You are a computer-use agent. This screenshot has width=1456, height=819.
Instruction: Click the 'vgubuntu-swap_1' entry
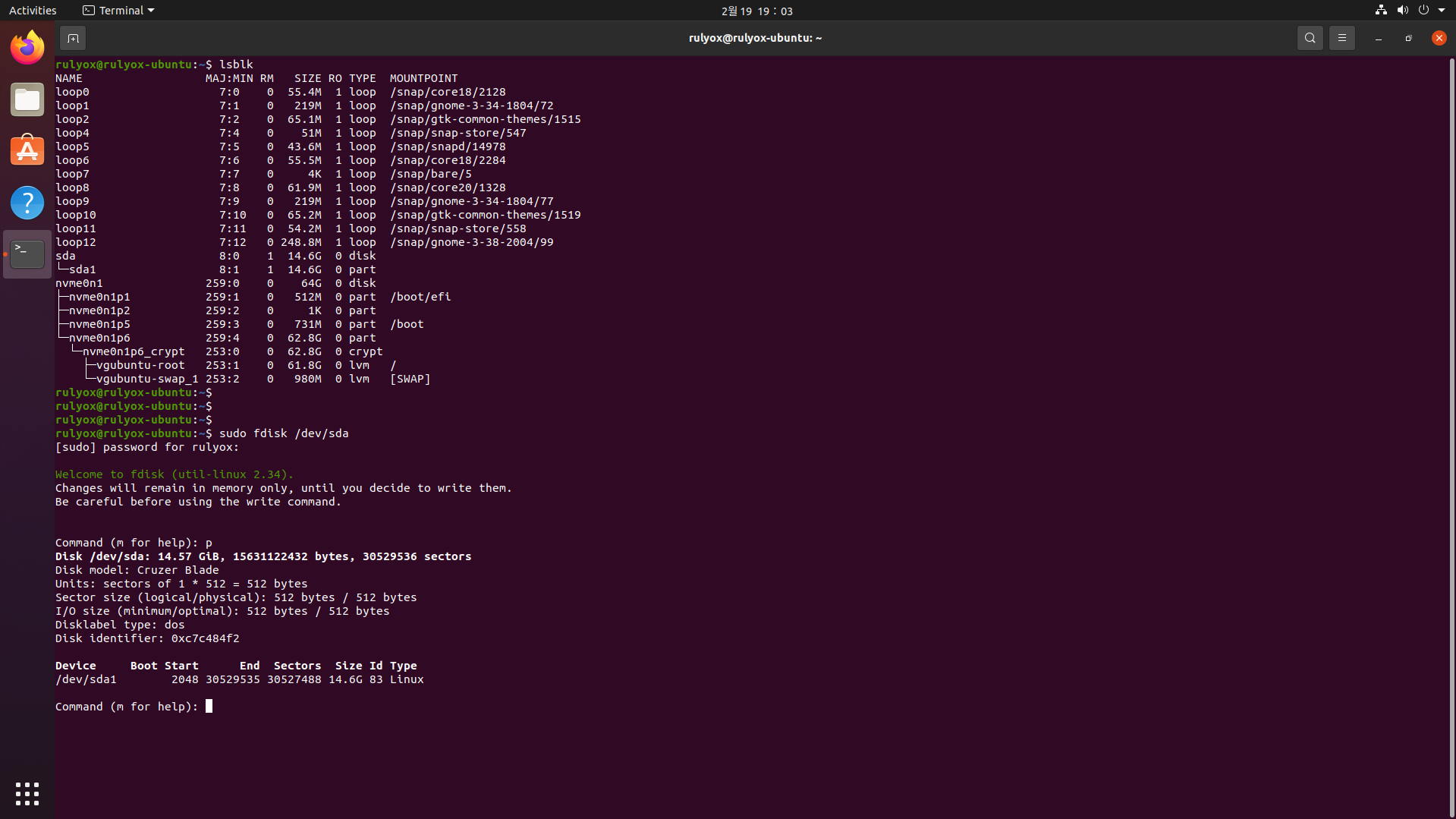pos(147,379)
